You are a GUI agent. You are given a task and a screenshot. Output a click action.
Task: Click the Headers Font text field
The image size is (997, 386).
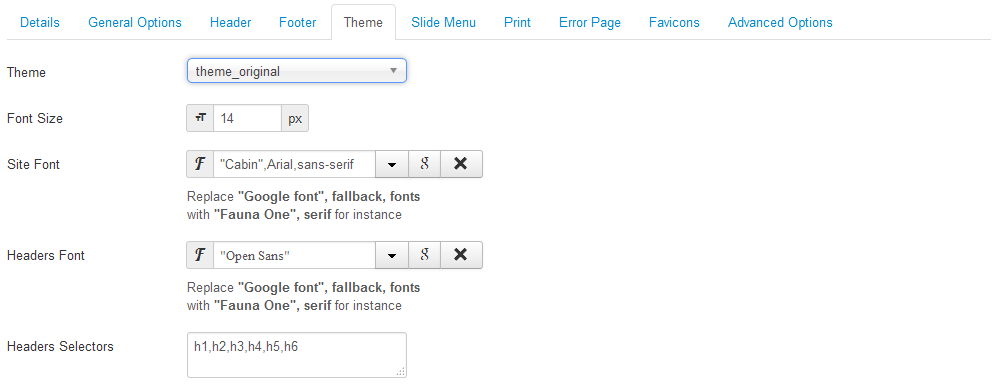click(x=294, y=255)
